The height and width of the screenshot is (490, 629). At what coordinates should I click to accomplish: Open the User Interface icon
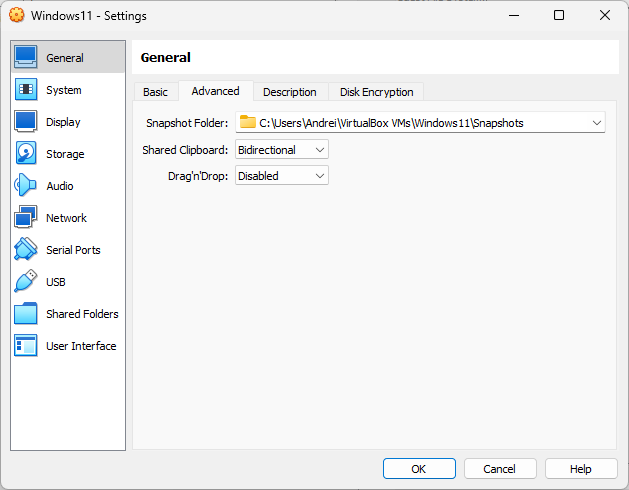[x=26, y=346]
